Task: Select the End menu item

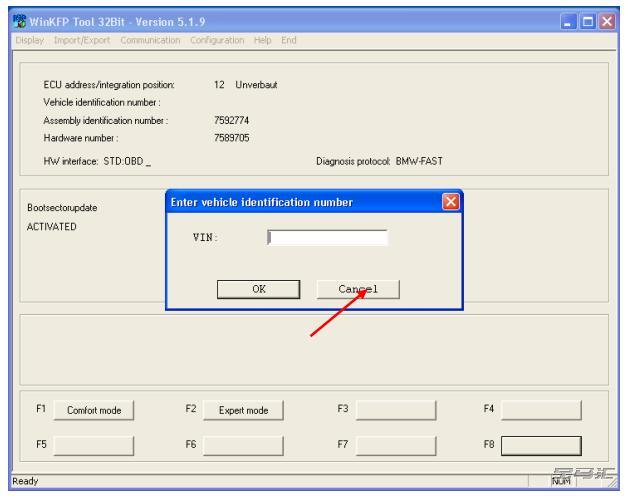Action: point(290,40)
